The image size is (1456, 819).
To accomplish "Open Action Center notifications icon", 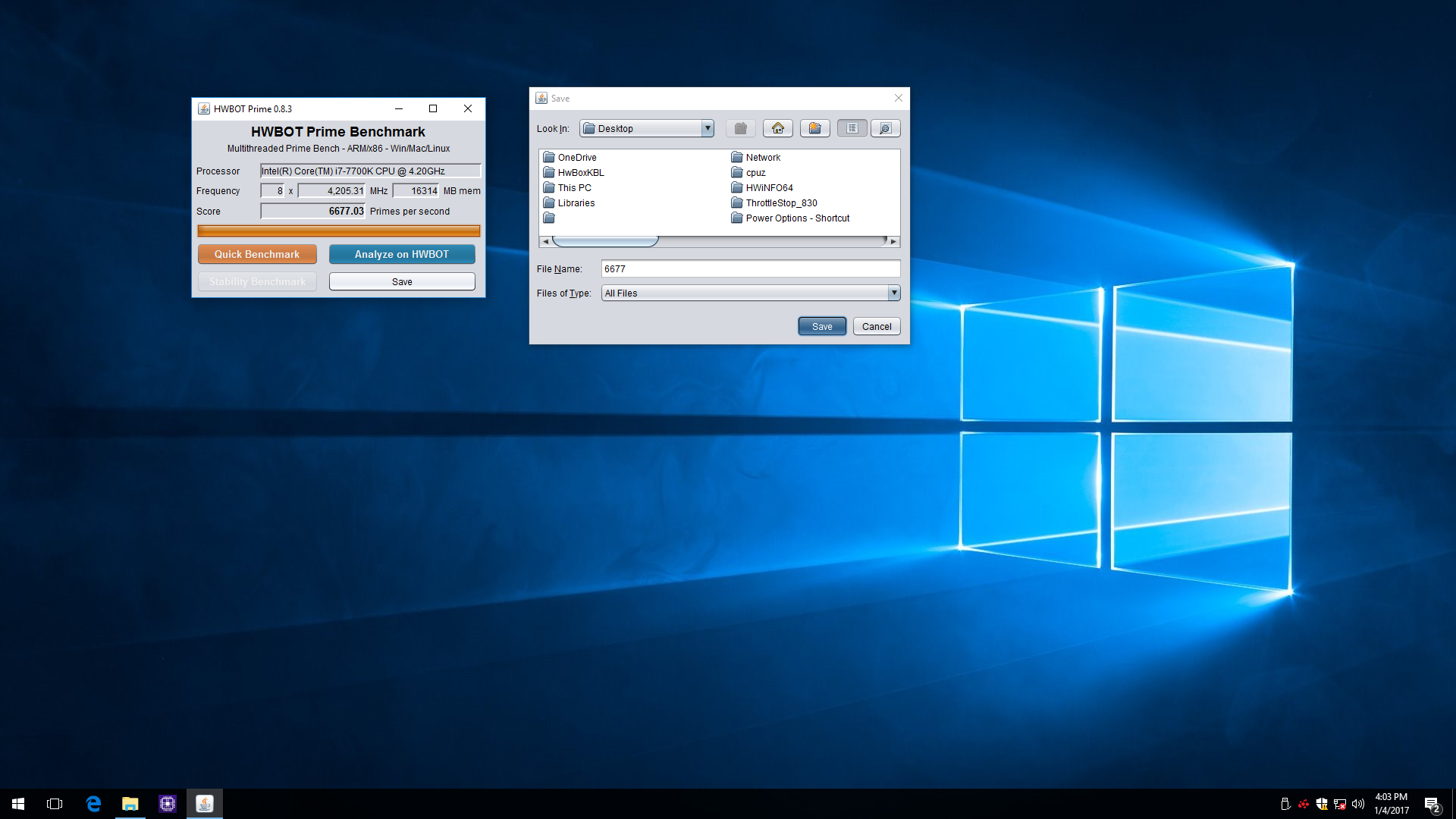I will [x=1432, y=804].
